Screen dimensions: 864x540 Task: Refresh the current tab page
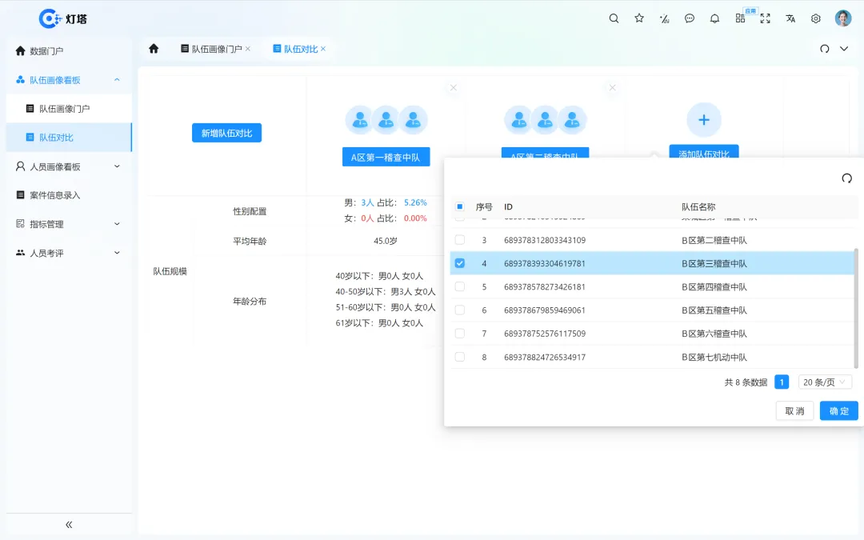(x=824, y=48)
